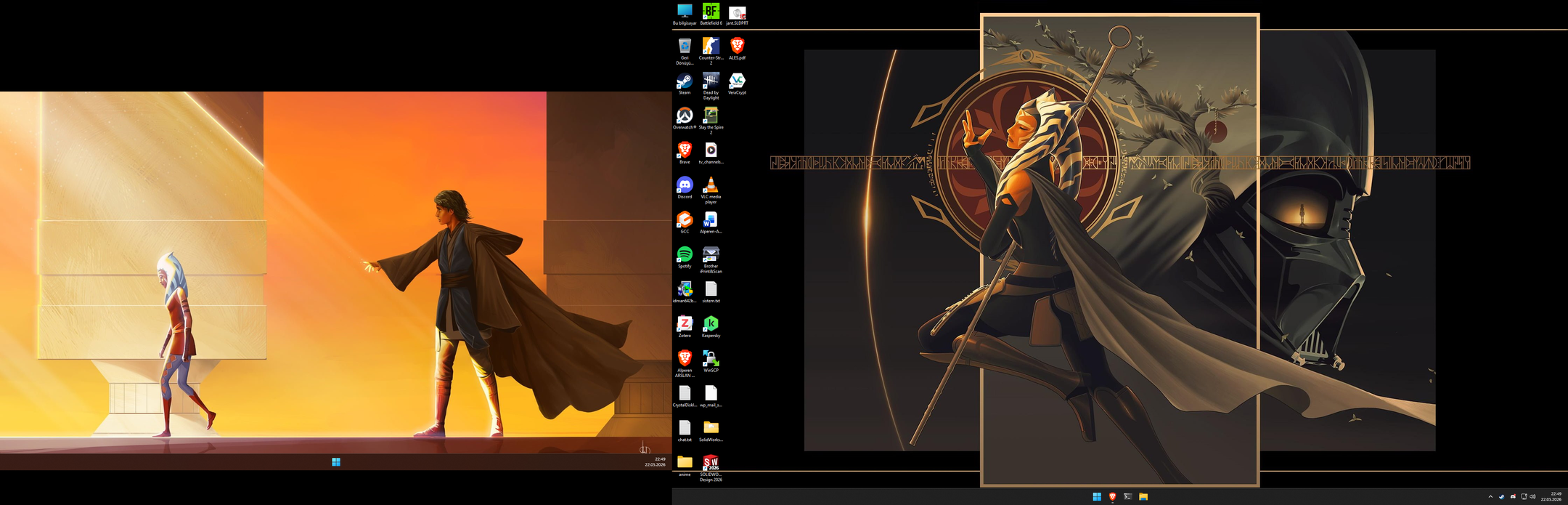This screenshot has width=1568, height=505.
Task: Click left monitor taskbar clock 22:49
Action: pos(655,462)
